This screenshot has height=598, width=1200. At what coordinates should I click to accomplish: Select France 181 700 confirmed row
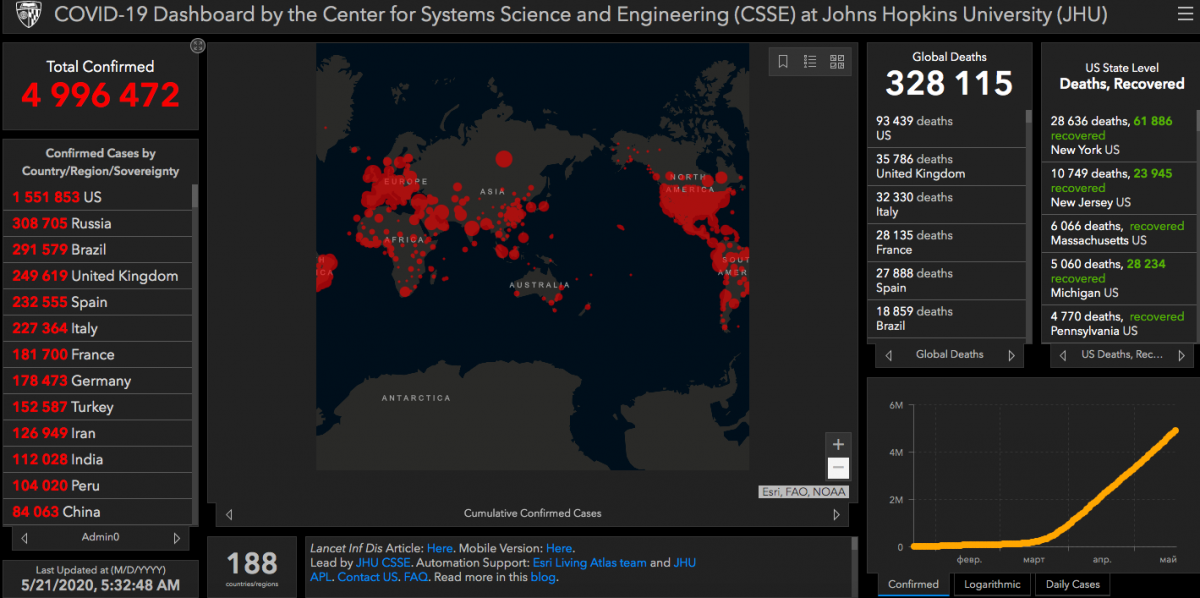(97, 354)
